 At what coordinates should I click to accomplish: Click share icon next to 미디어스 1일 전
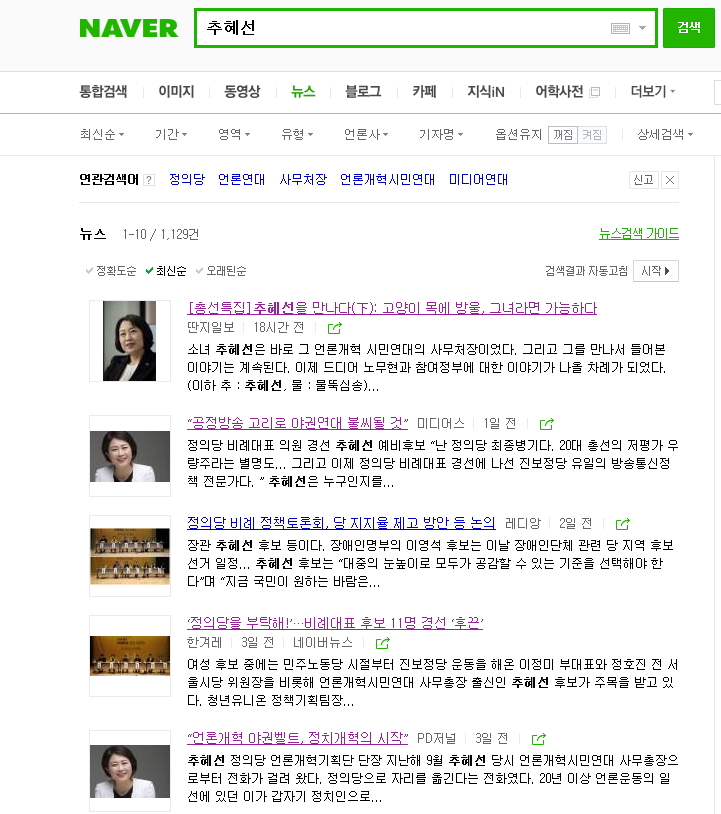tap(547, 424)
